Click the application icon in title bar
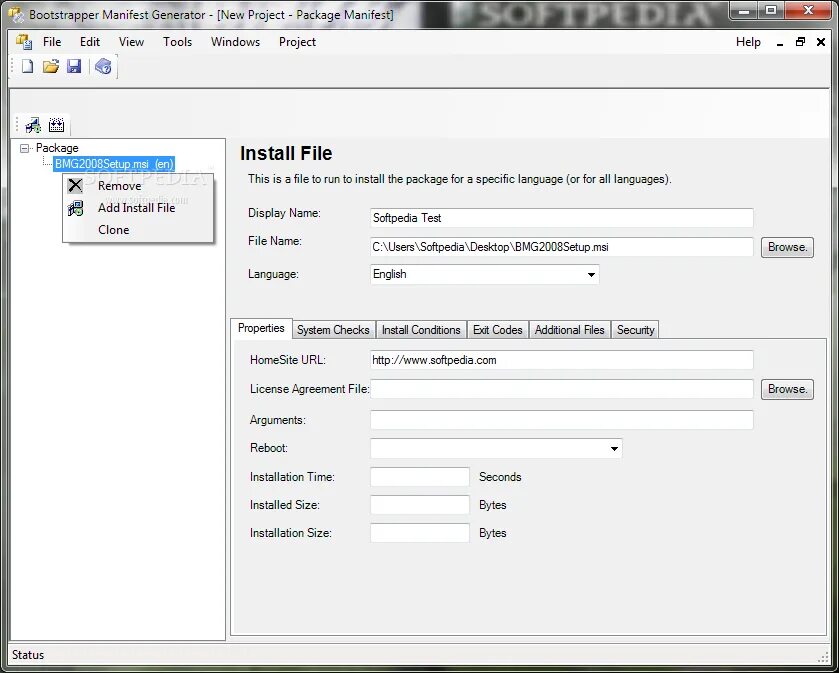 (x=16, y=14)
